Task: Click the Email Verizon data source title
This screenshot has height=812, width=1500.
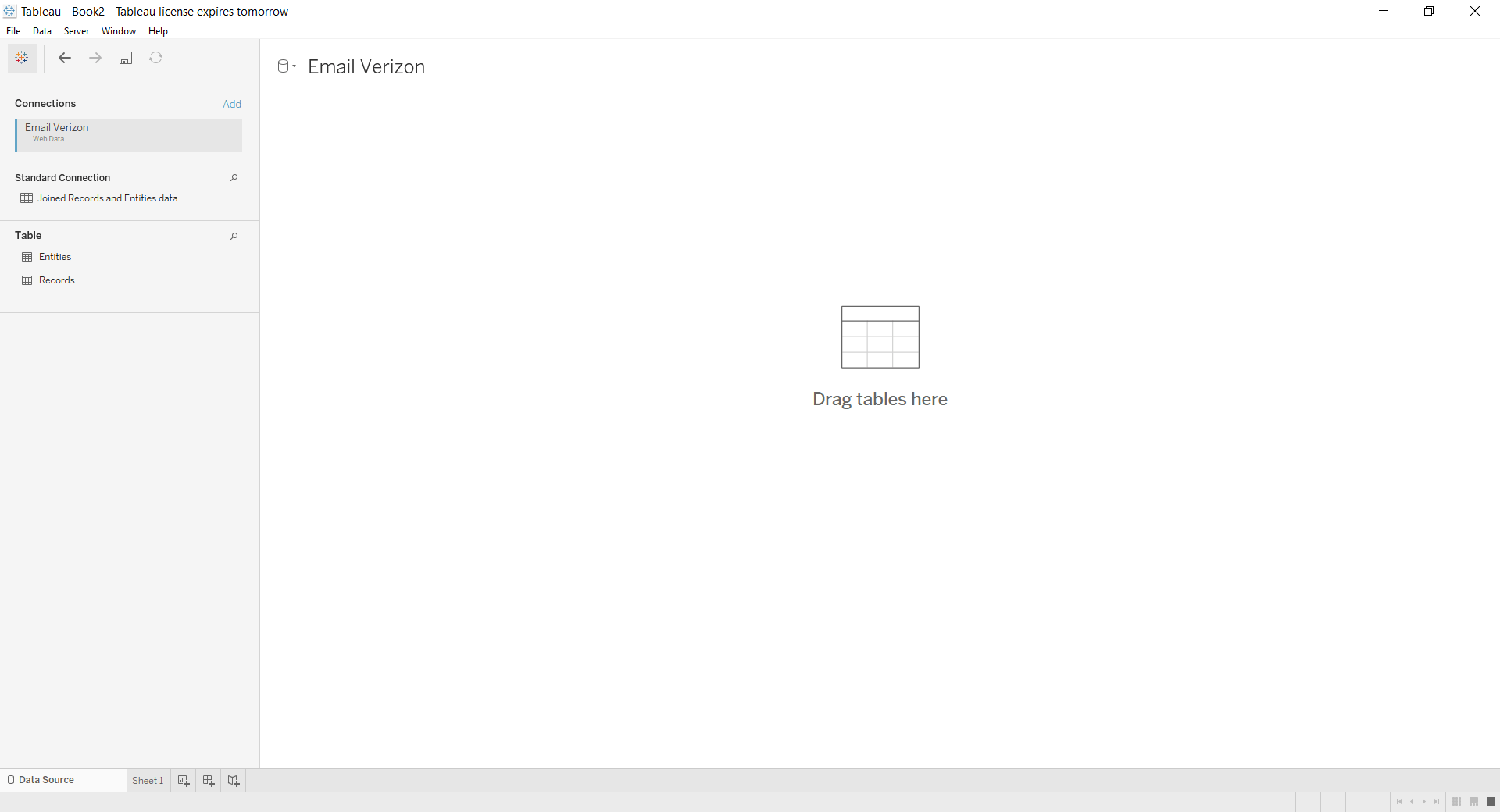Action: [366, 67]
